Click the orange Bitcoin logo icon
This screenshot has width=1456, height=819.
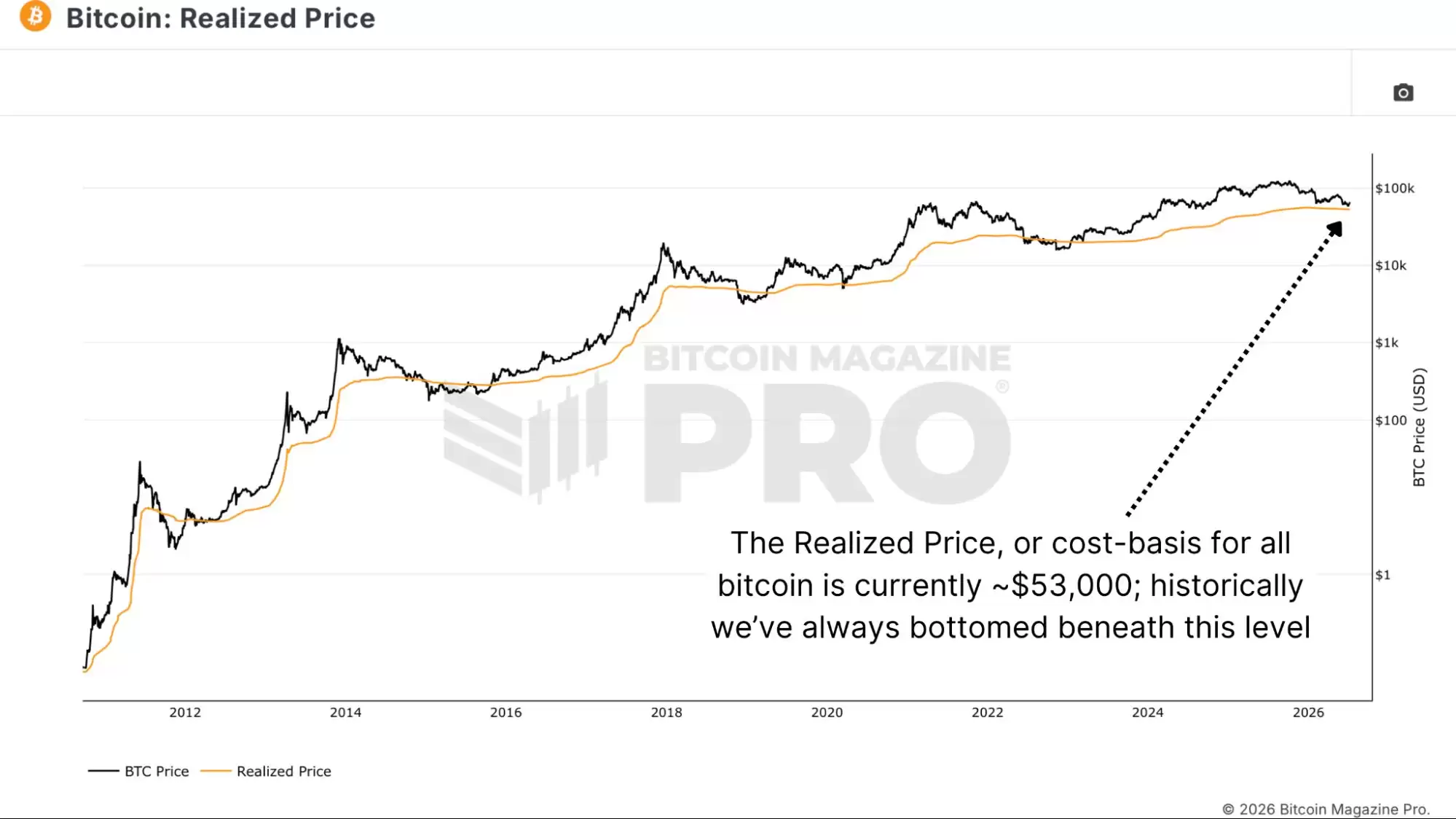coord(35,16)
